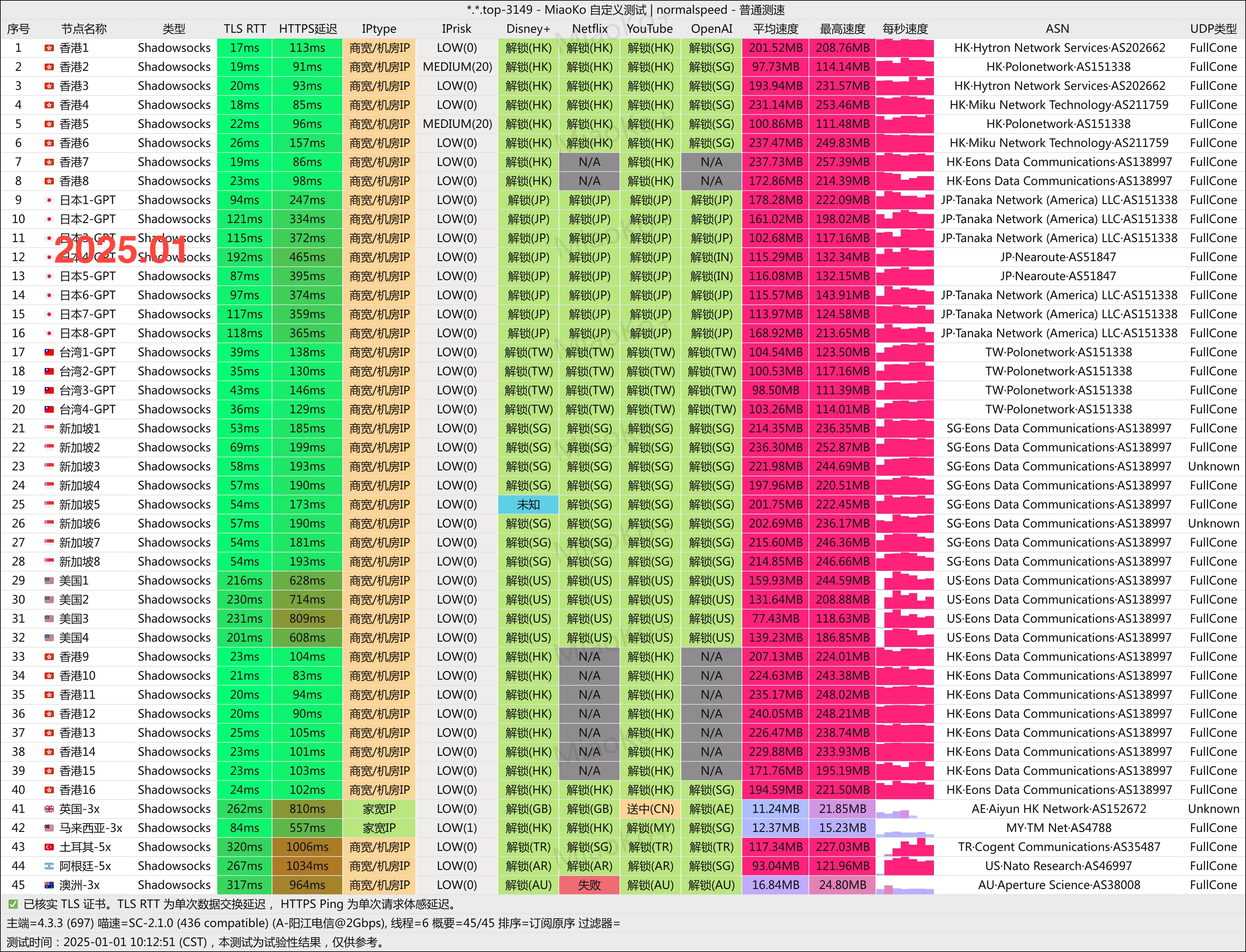Click the Singapore flag icon beside 新加坡1
Screen dimensions: 1246x952
tap(49, 429)
